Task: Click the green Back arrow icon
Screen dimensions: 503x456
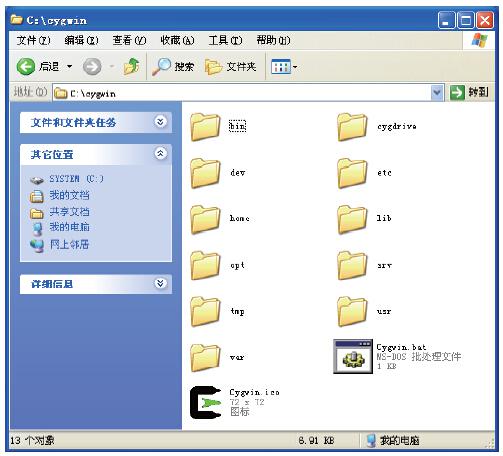Action: pos(26,67)
